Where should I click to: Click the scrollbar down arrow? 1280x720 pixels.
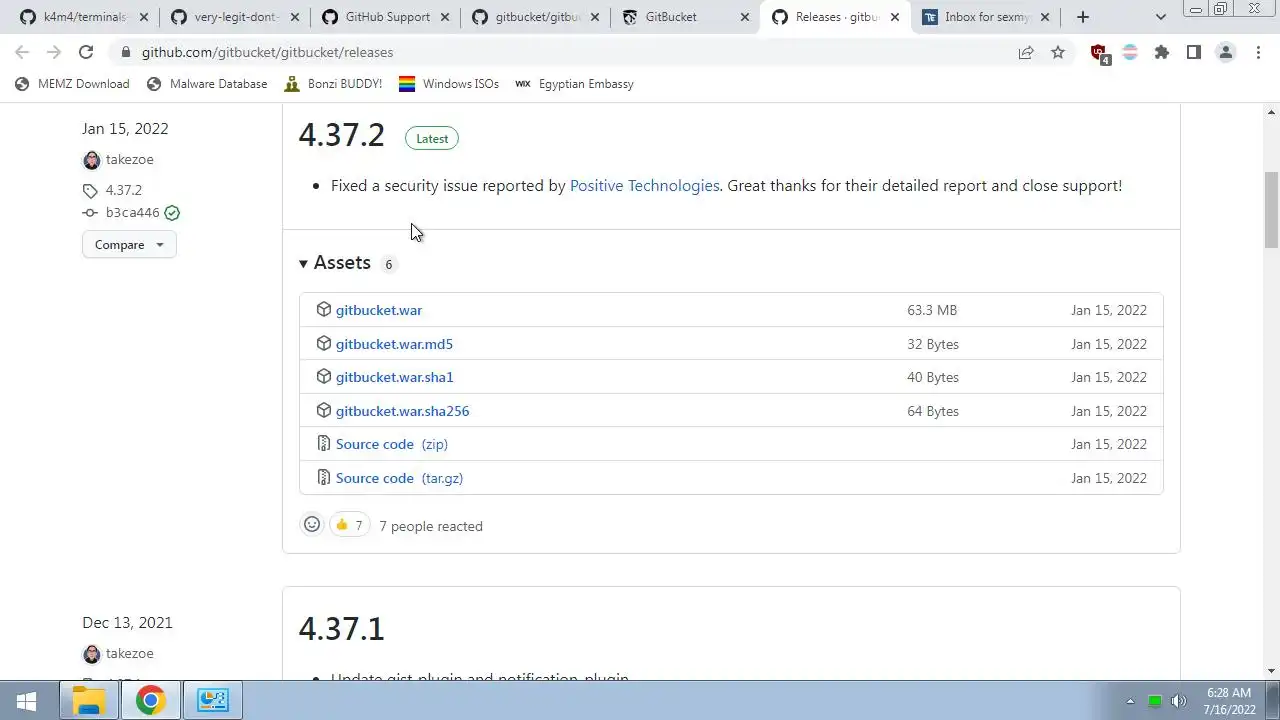click(x=1271, y=671)
